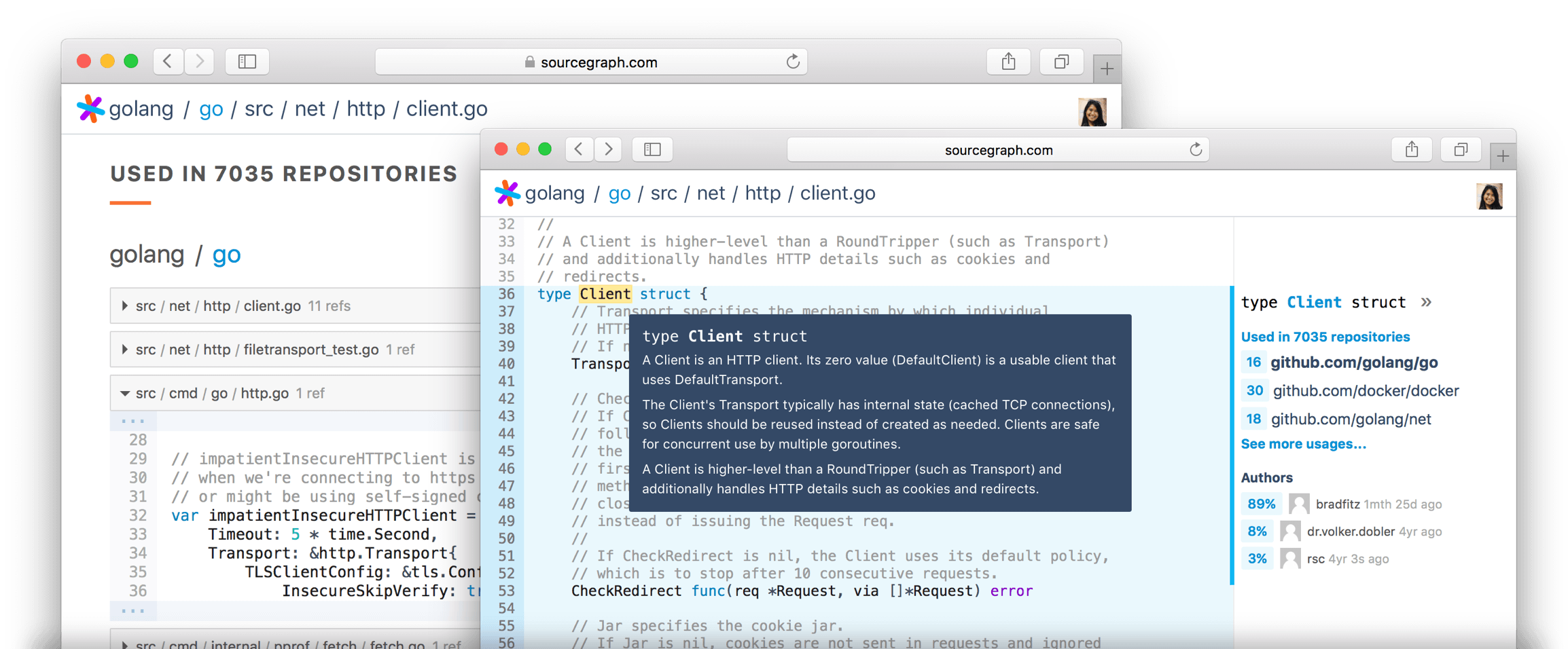This screenshot has width=1568, height=649.
Task: Go forward in back Safari window
Action: (x=199, y=62)
